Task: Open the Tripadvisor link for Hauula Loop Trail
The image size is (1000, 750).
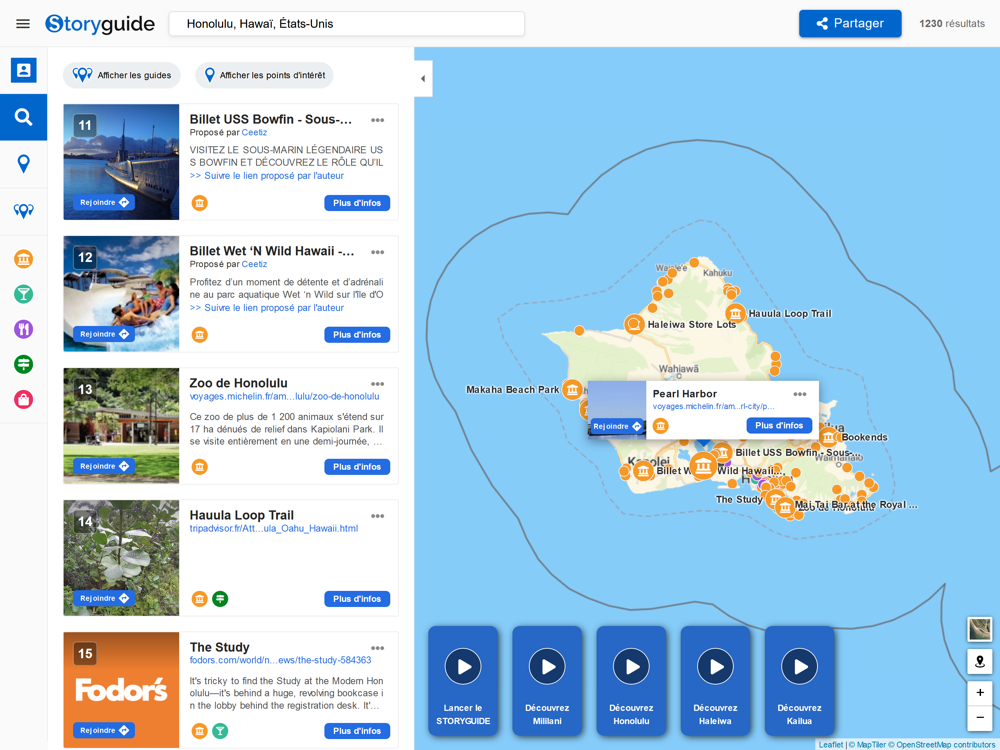Action: [274, 529]
